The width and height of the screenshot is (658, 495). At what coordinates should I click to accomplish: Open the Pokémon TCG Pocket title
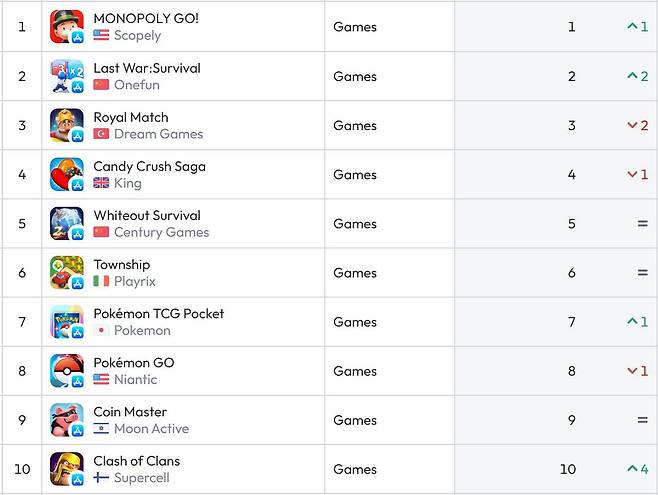pos(158,313)
